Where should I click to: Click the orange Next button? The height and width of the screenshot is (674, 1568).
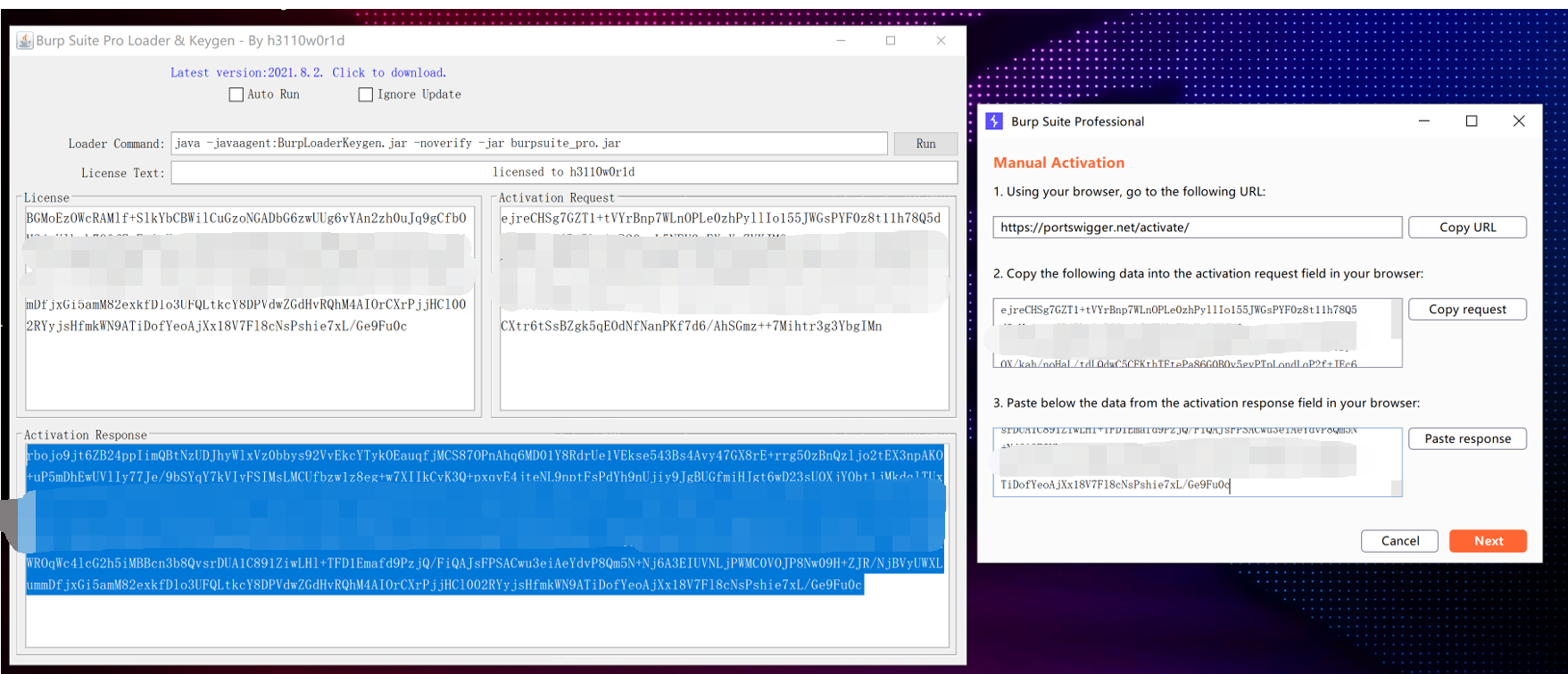click(x=1488, y=541)
